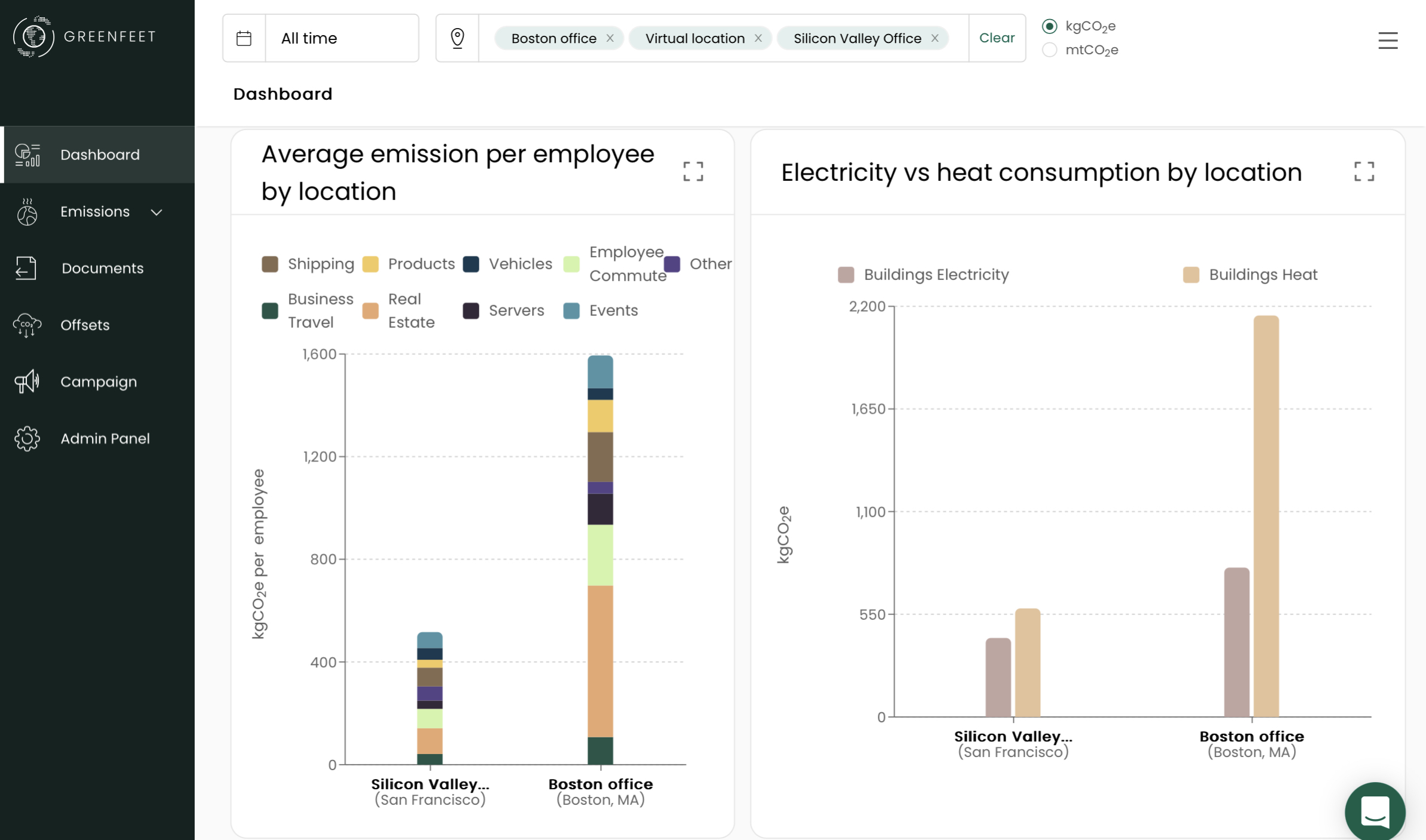The image size is (1426, 840).
Task: Click the Greenfeet globe logo
Action: pos(33,36)
